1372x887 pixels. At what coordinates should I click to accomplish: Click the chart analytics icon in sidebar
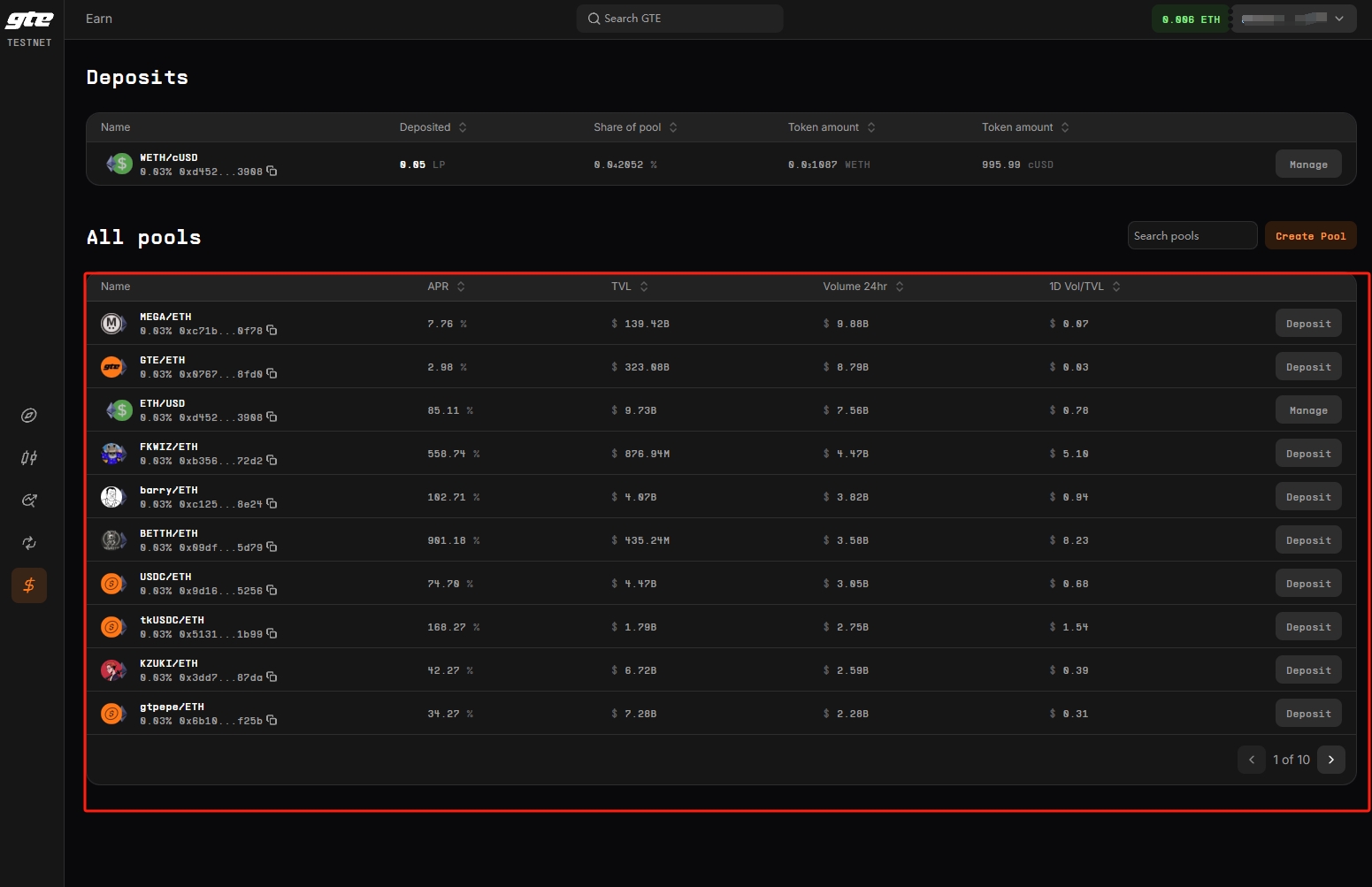[29, 501]
